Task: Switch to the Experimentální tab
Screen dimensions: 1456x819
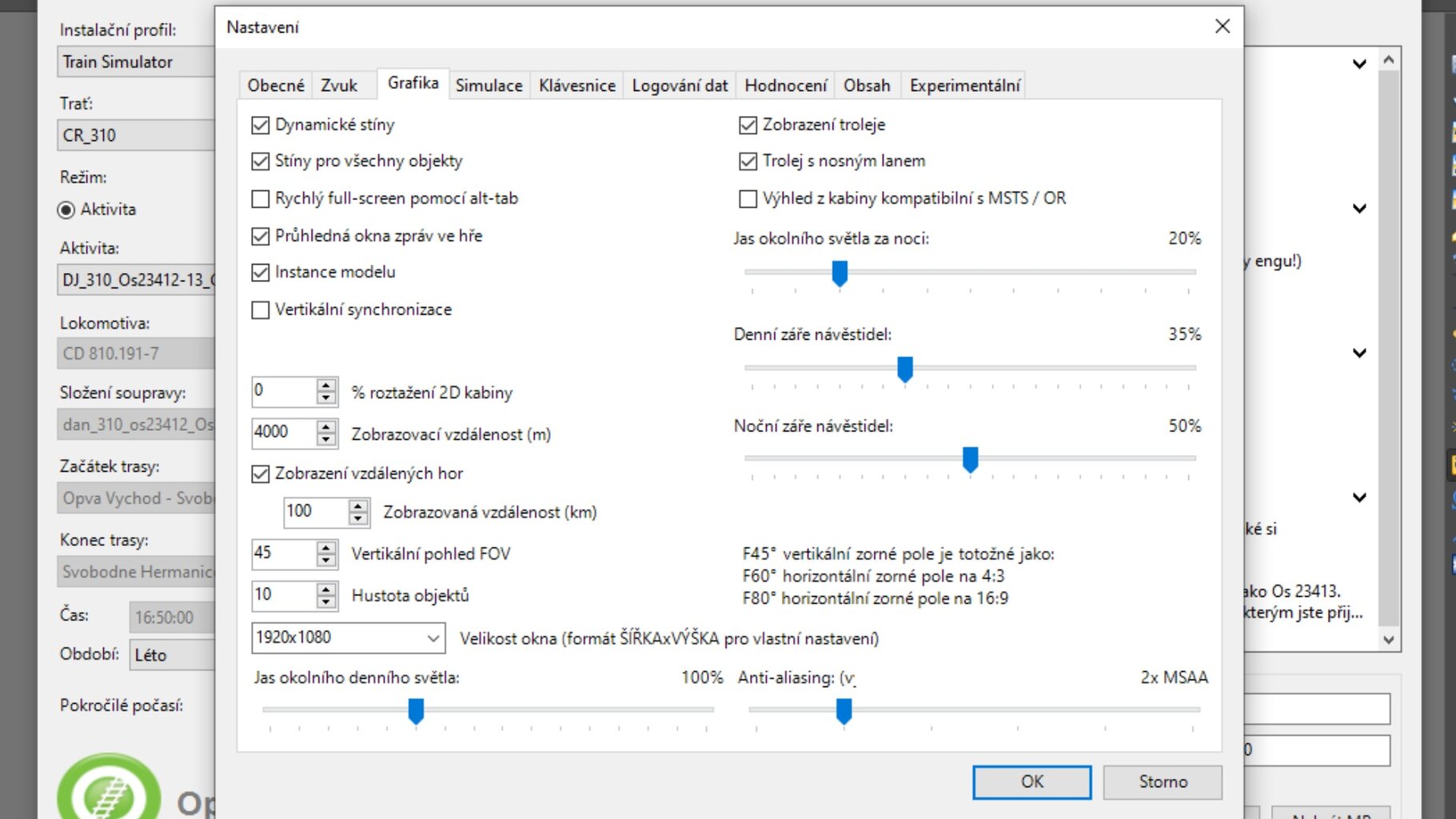Action: pos(964,86)
